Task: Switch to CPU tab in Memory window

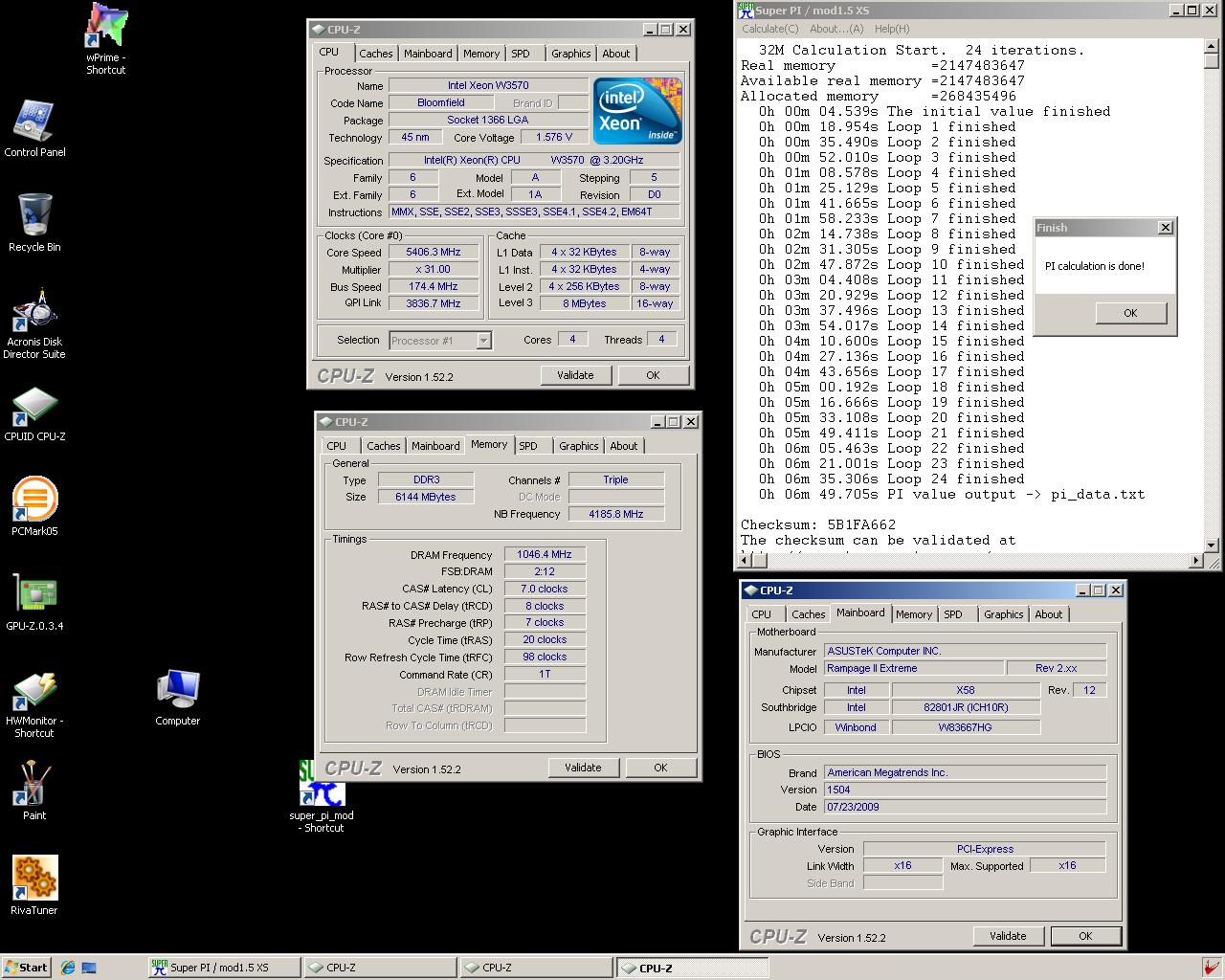Action: pyautogui.click(x=337, y=446)
